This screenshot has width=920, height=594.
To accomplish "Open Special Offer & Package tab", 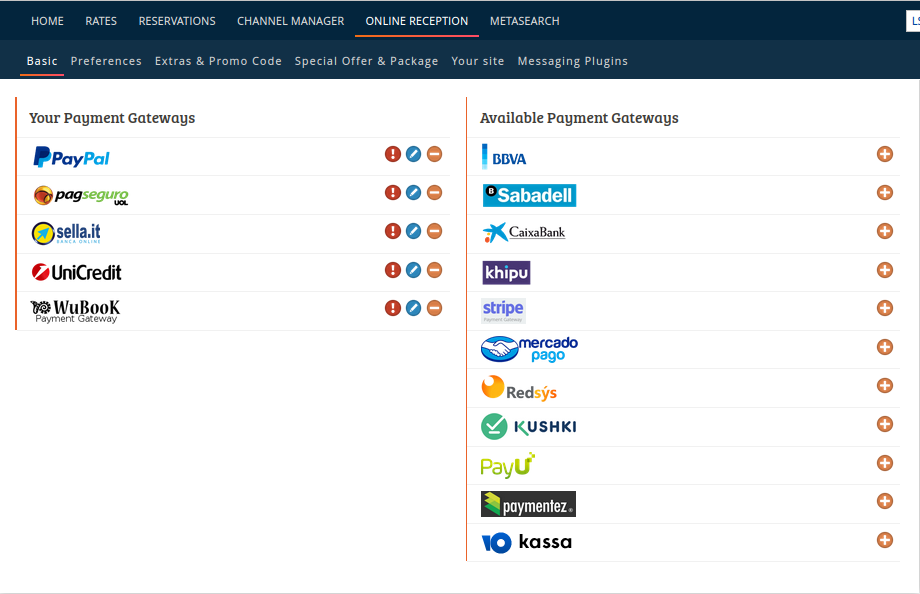I will (x=366, y=61).
